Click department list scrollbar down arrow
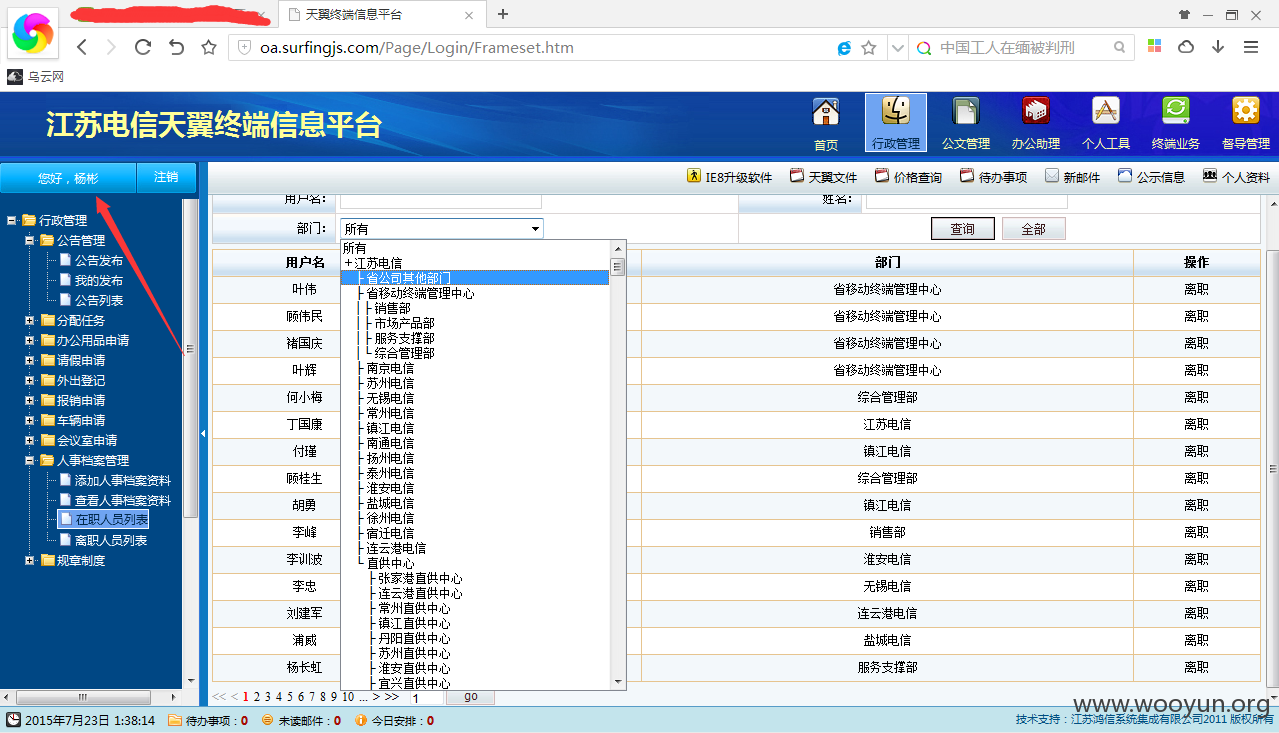The height and width of the screenshot is (733, 1279). coord(618,682)
